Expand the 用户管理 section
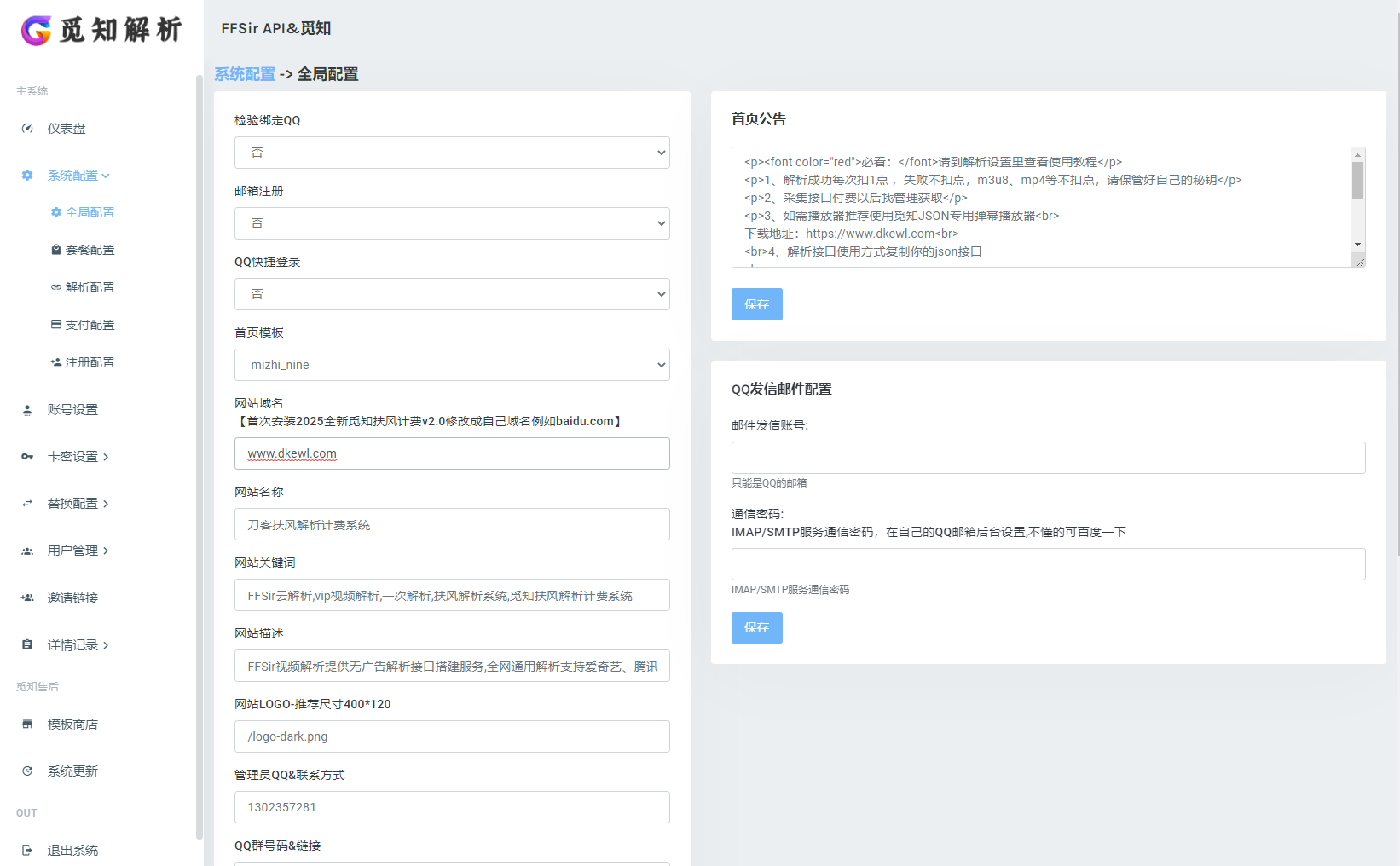Screen dimensions: 1400x866 click(x=72, y=551)
